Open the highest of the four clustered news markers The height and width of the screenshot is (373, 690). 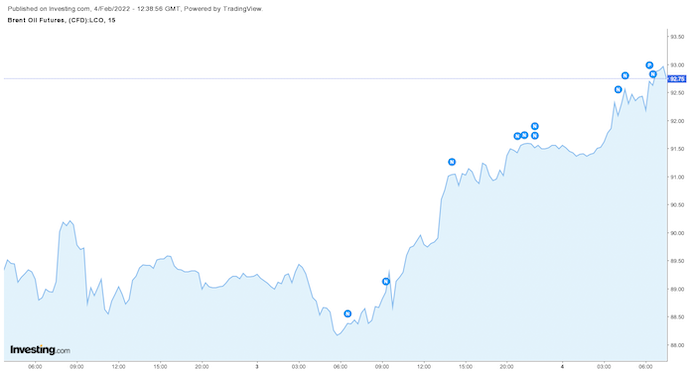pos(535,126)
